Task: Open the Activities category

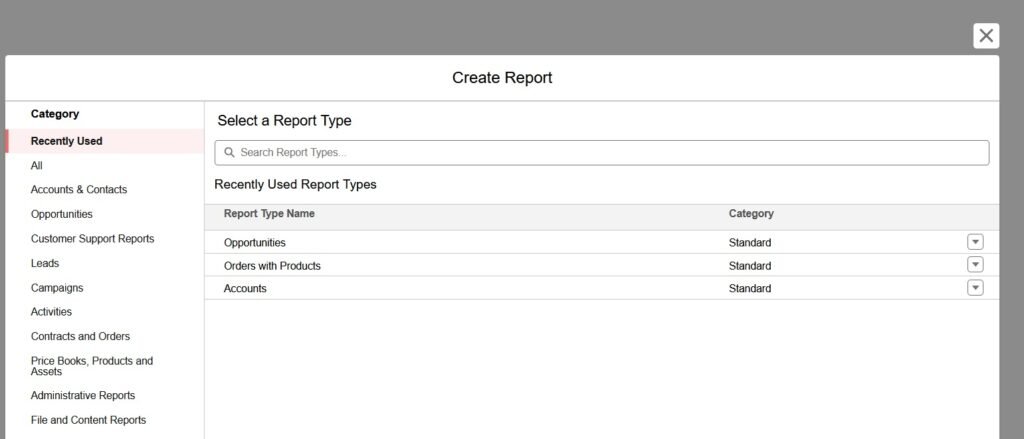Action: [x=51, y=312]
